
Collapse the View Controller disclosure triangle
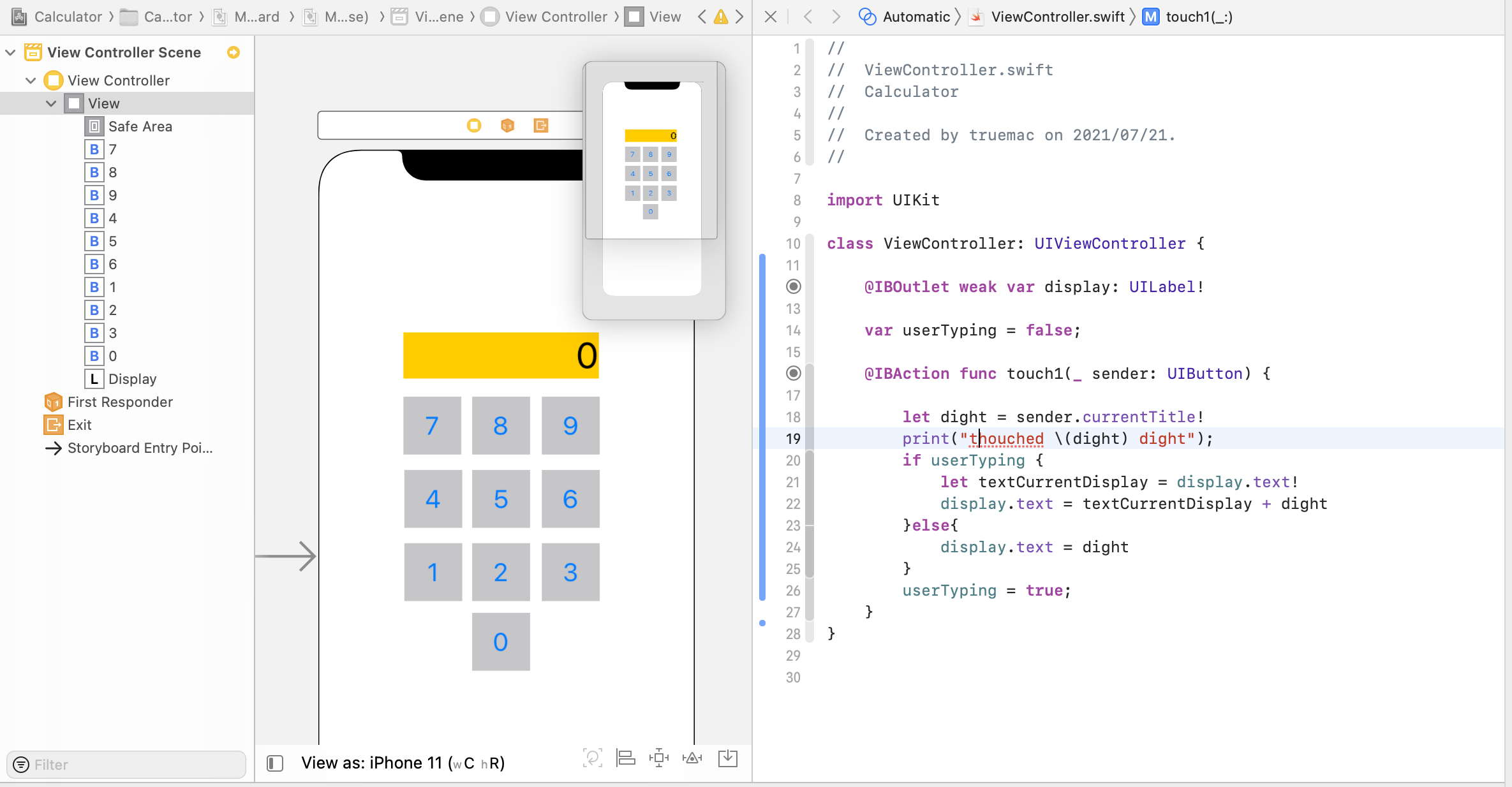coord(31,80)
